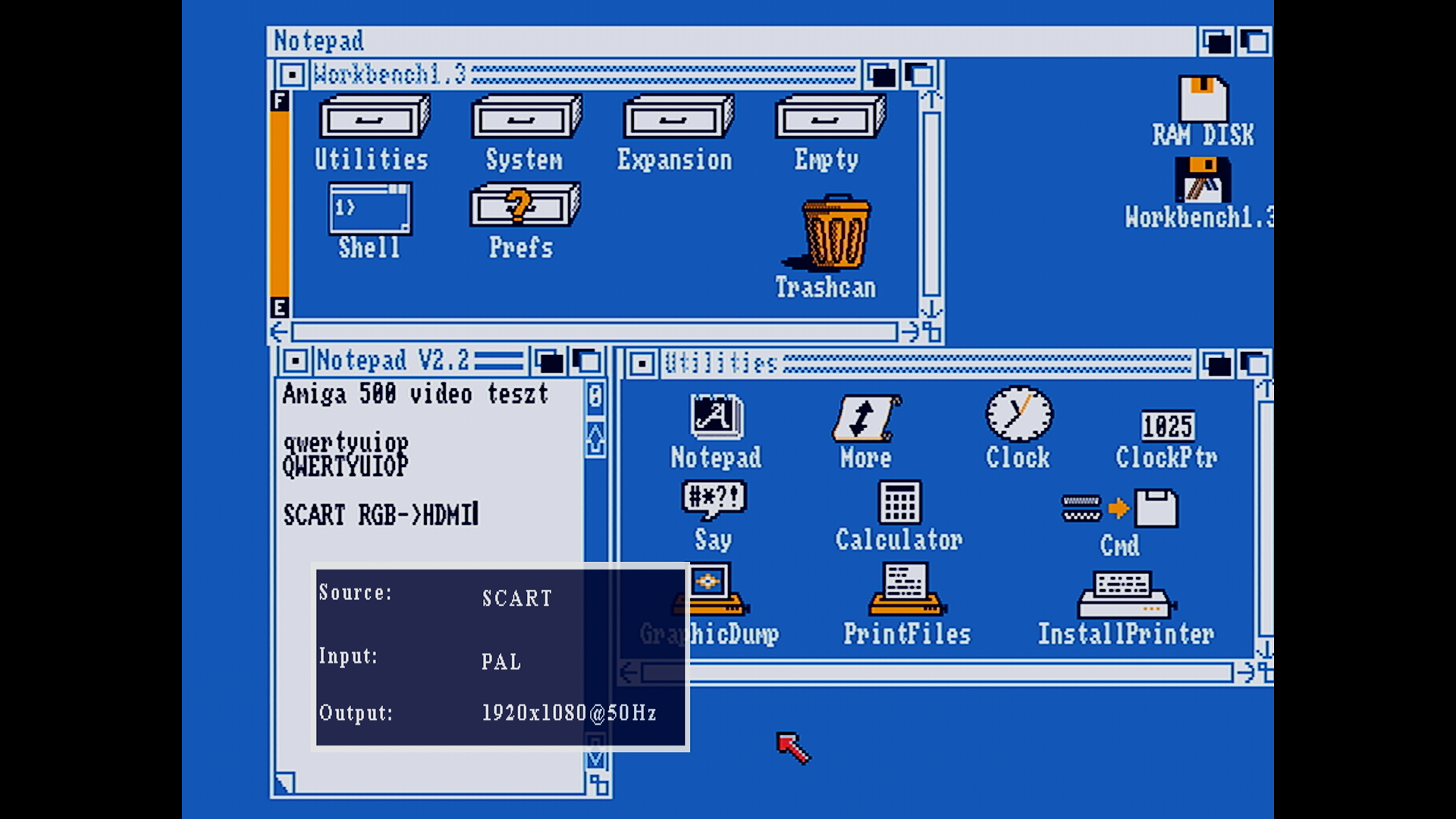Open the System drawer icon
The image size is (1456, 819).
(526, 116)
